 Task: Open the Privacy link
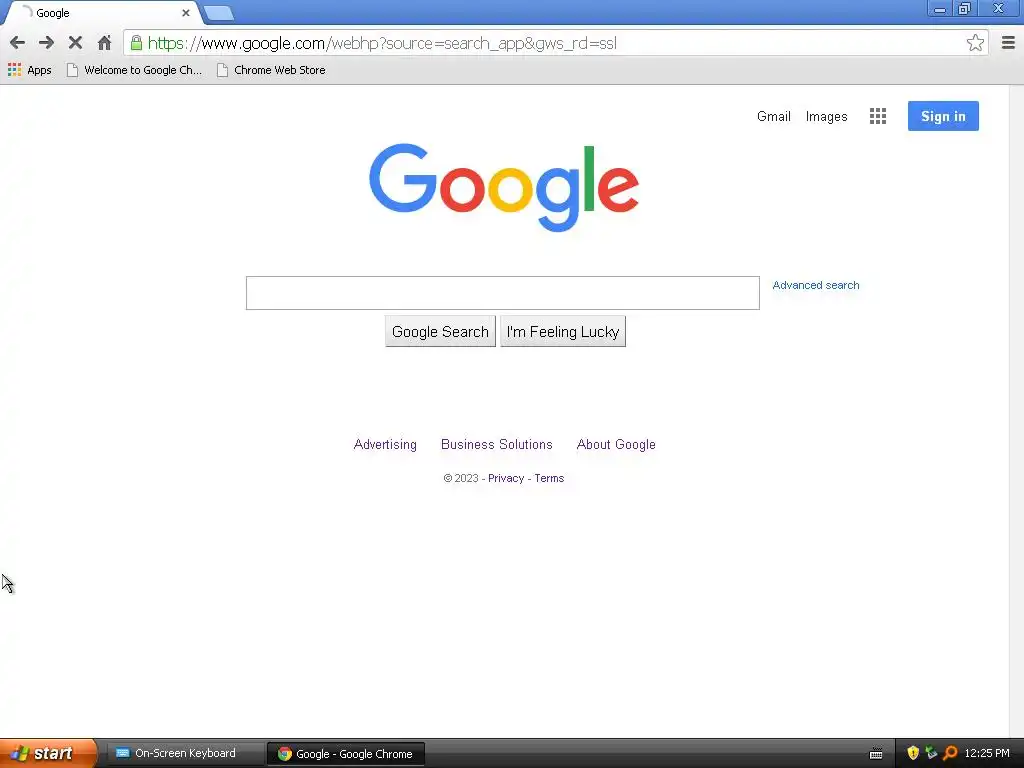tap(506, 478)
